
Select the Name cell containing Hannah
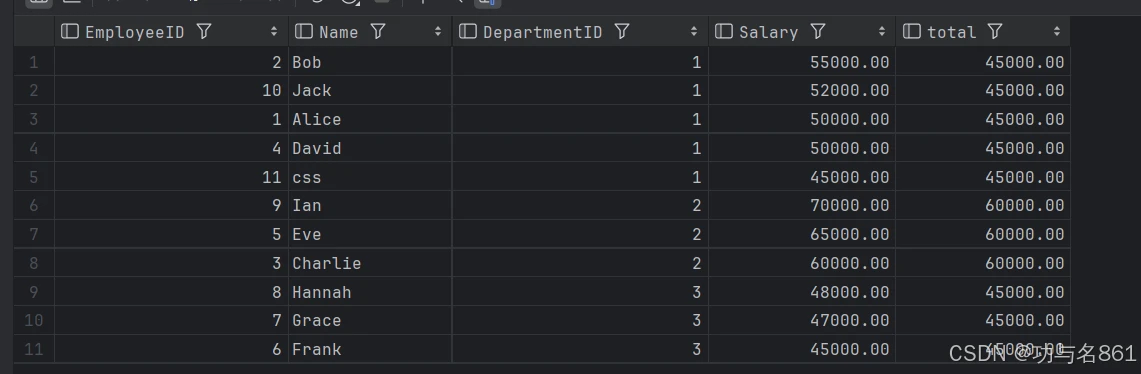click(x=370, y=292)
